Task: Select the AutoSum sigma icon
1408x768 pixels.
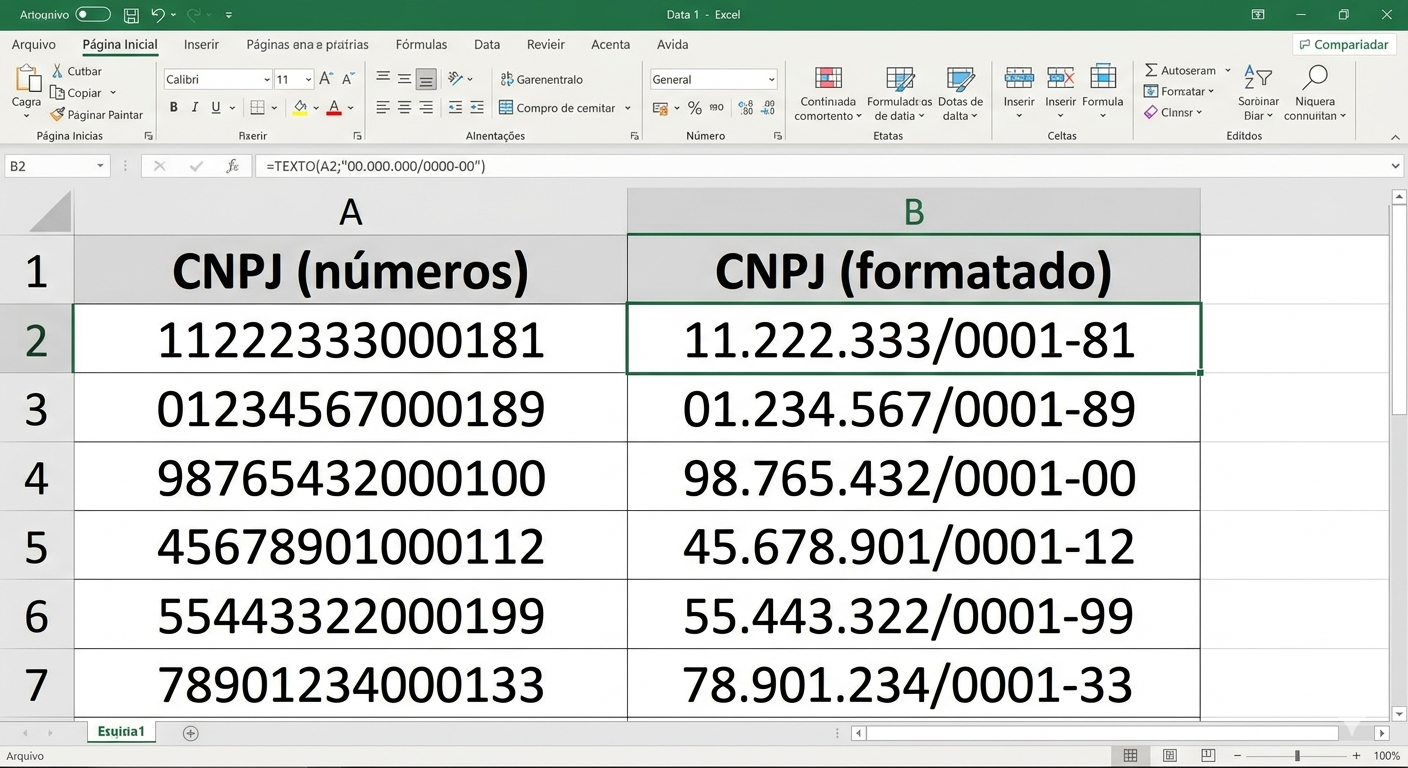Action: click(1150, 70)
